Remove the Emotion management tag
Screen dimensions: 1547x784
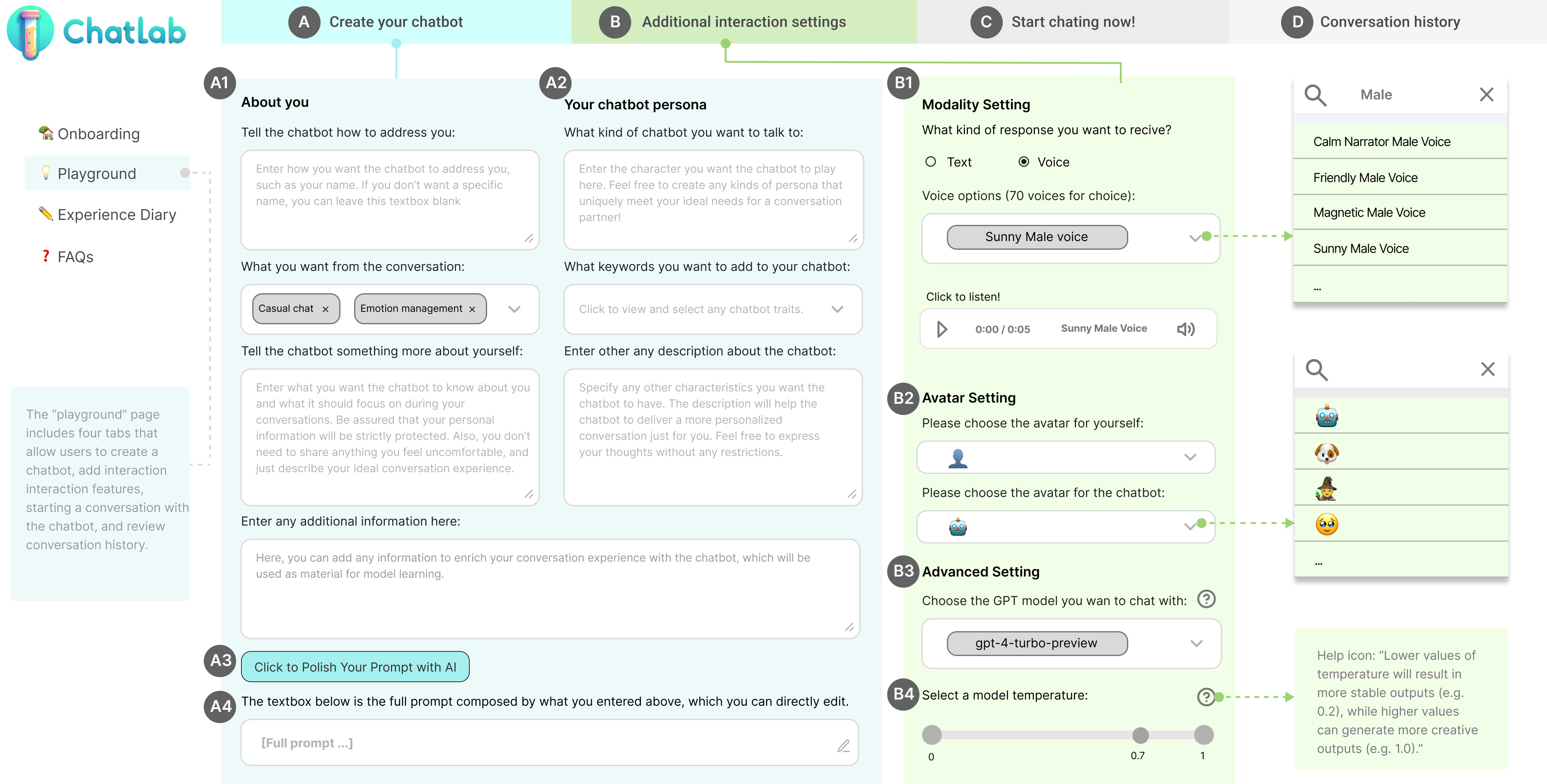click(472, 309)
